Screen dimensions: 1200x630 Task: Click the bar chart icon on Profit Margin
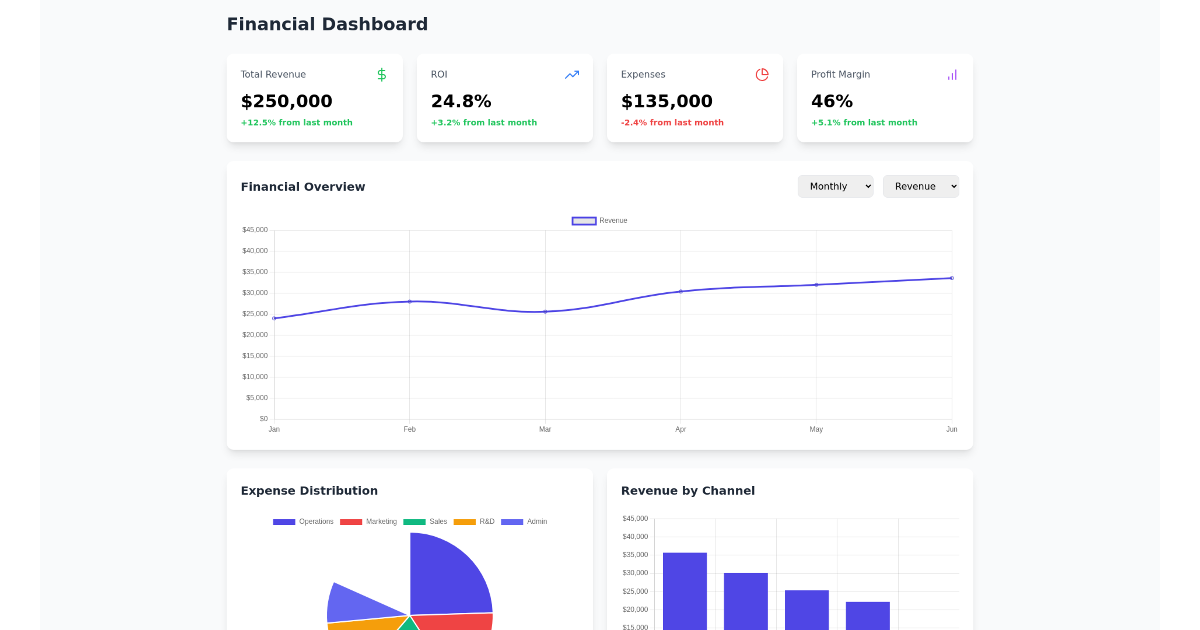pyautogui.click(x=952, y=75)
